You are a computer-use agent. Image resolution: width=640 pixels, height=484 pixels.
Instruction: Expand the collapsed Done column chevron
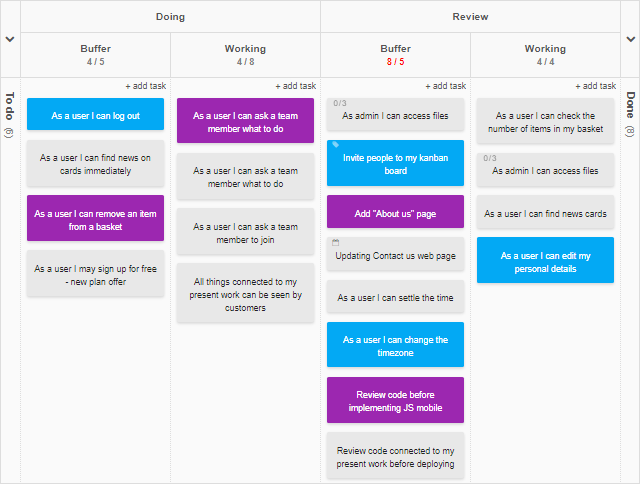pyautogui.click(x=631, y=39)
